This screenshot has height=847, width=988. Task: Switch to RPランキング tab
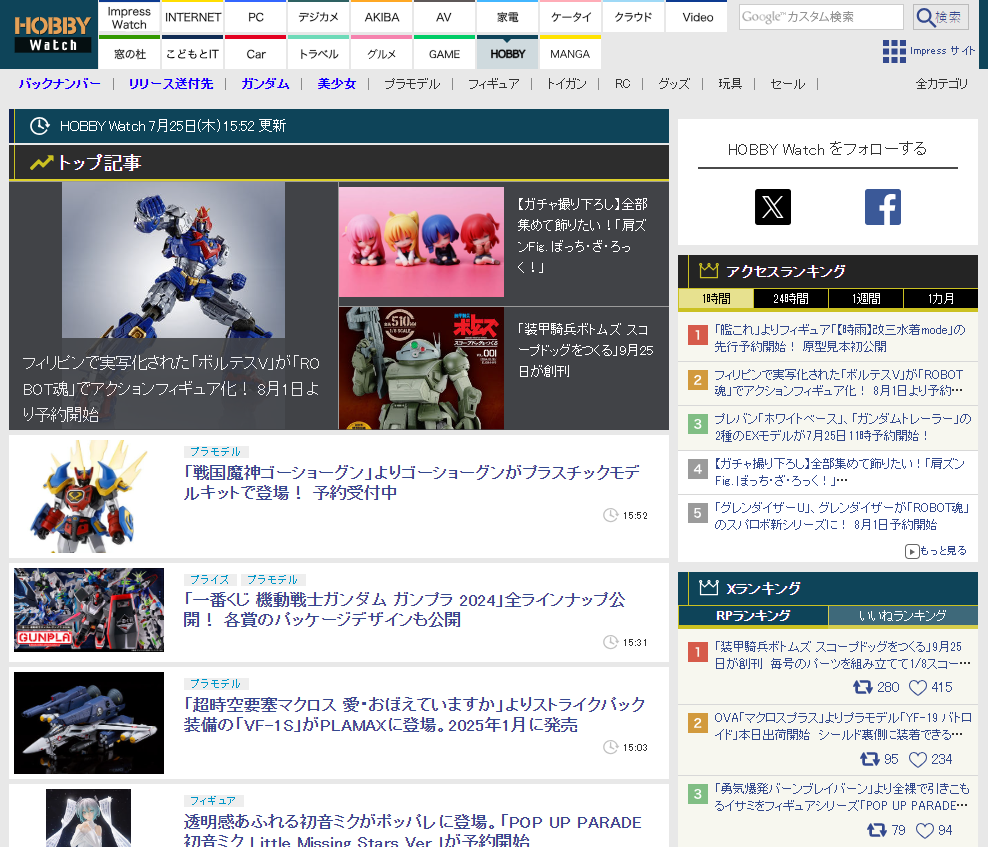pos(753,616)
